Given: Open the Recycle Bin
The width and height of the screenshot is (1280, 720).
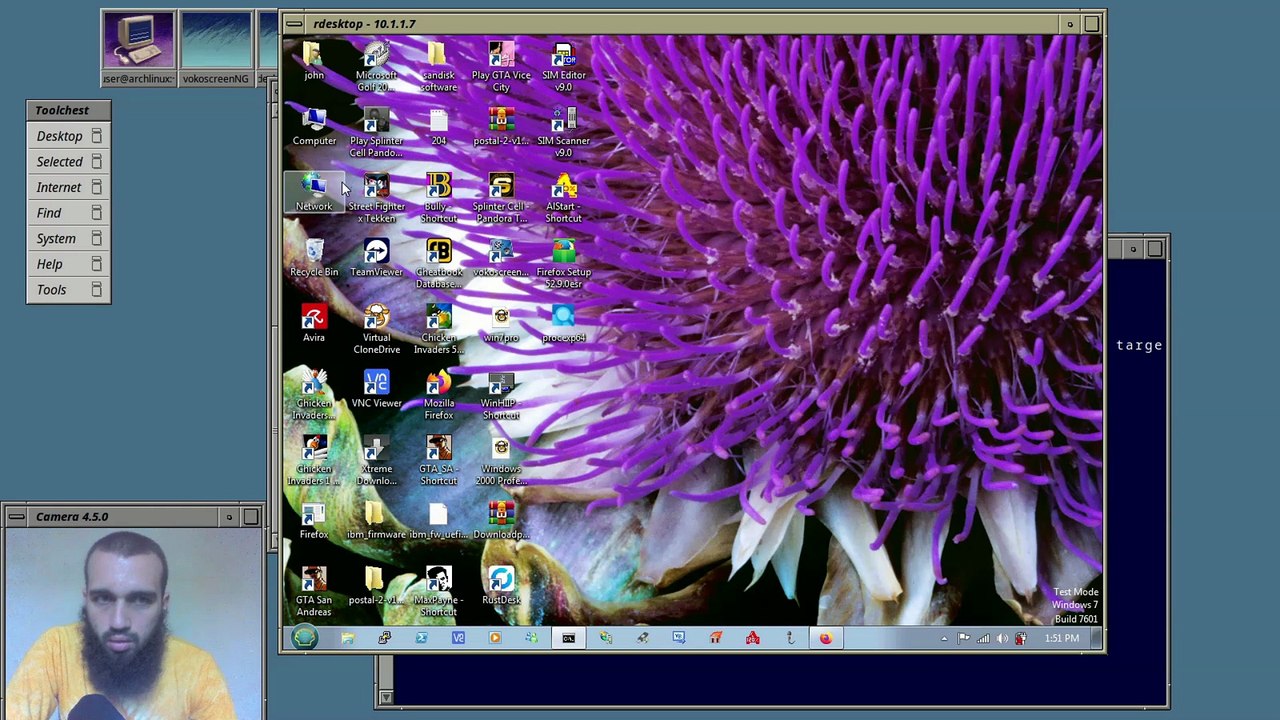Looking at the screenshot, I should point(314,258).
